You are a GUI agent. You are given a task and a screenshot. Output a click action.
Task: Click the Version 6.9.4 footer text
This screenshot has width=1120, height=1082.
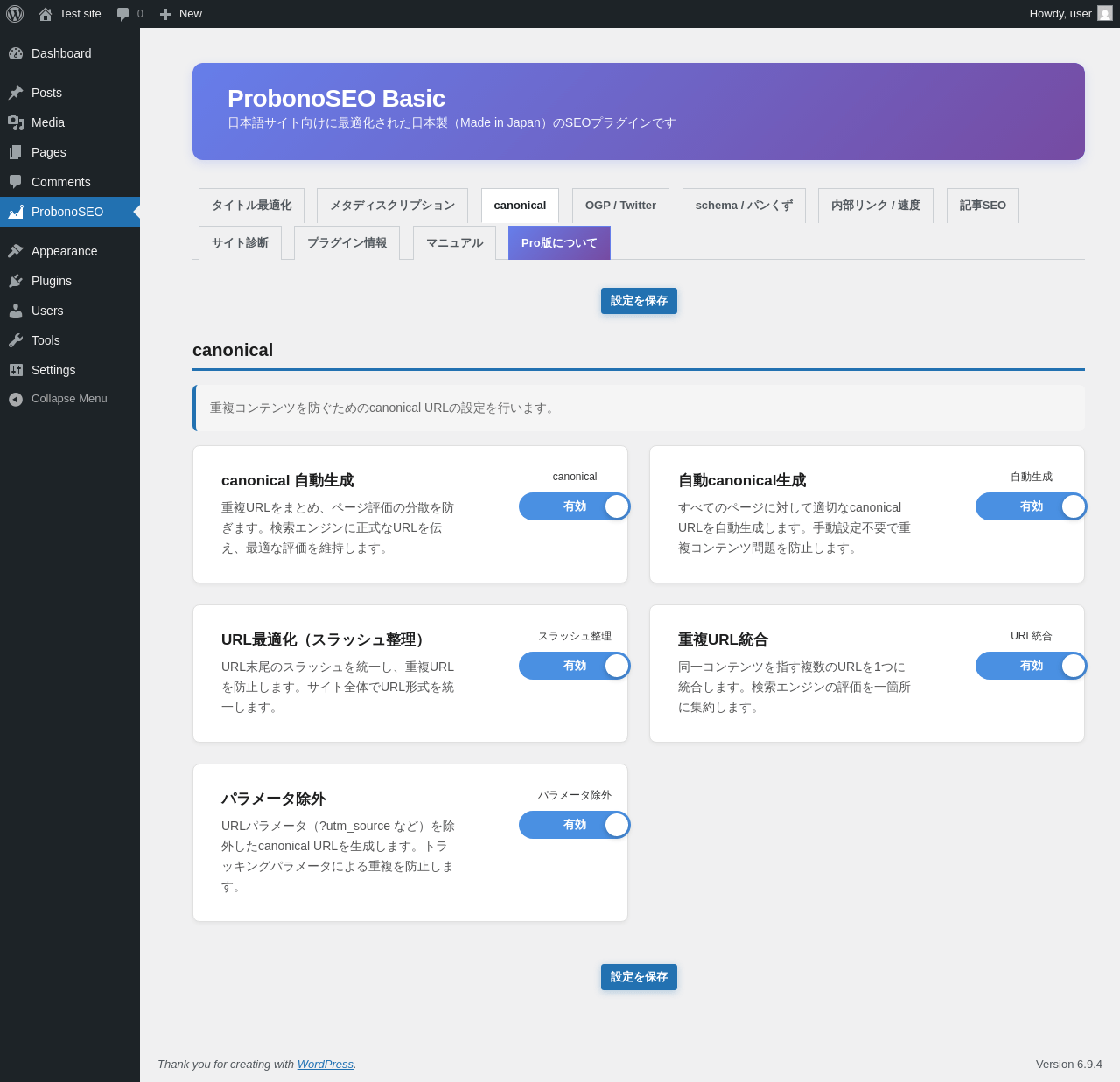point(1069,1065)
